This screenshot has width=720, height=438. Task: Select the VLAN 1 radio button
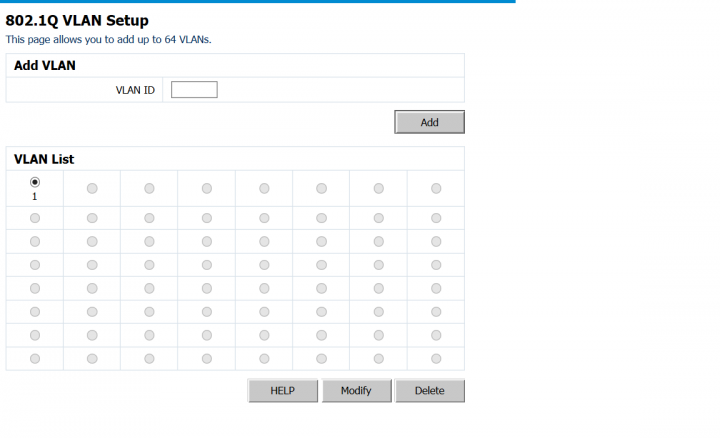point(35,182)
